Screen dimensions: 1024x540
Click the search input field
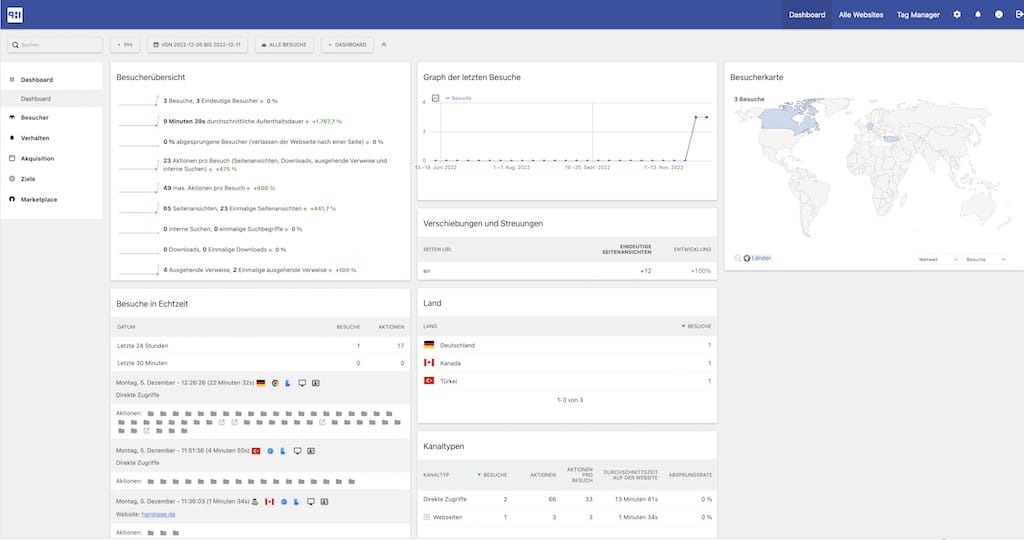(x=58, y=45)
